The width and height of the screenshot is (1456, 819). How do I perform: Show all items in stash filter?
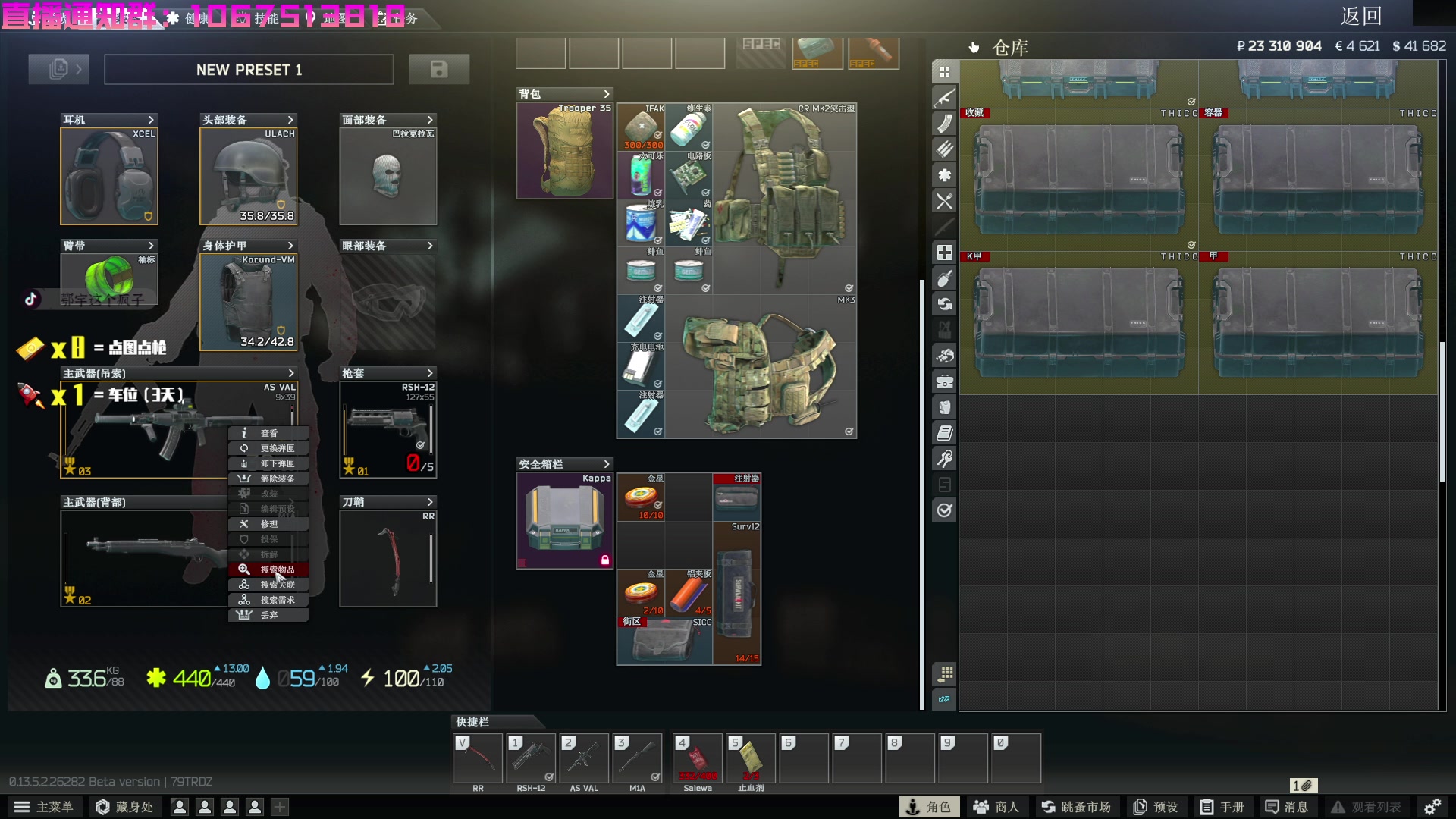944,72
